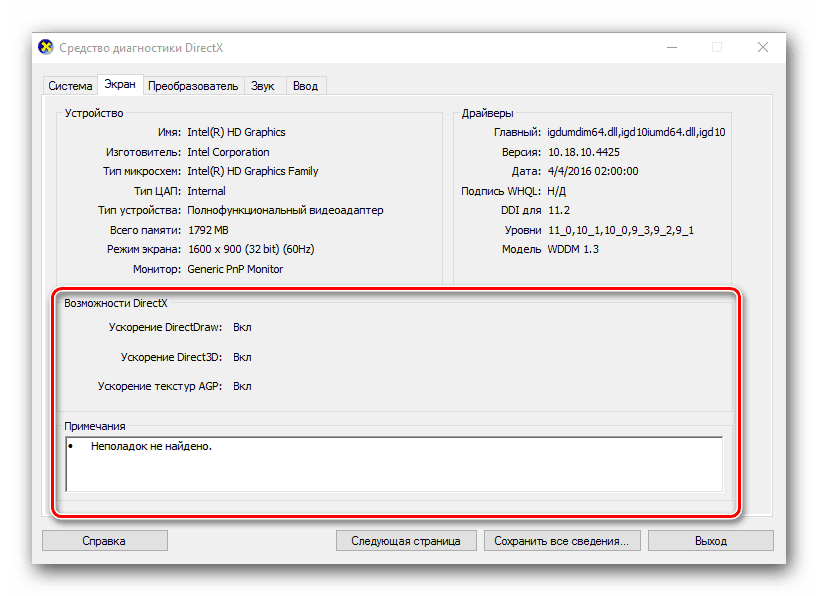Click the driver date 4/4/2016 02:00:00
The image size is (818, 596).
click(x=593, y=172)
